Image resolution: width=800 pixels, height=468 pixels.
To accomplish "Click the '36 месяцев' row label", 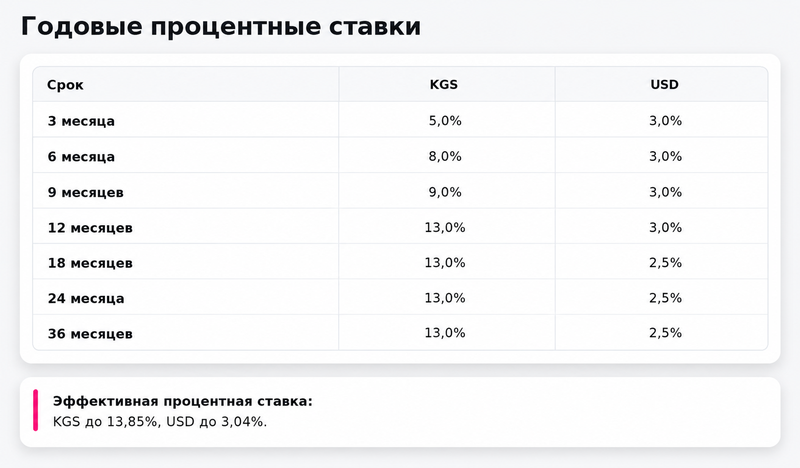I will coord(90,333).
